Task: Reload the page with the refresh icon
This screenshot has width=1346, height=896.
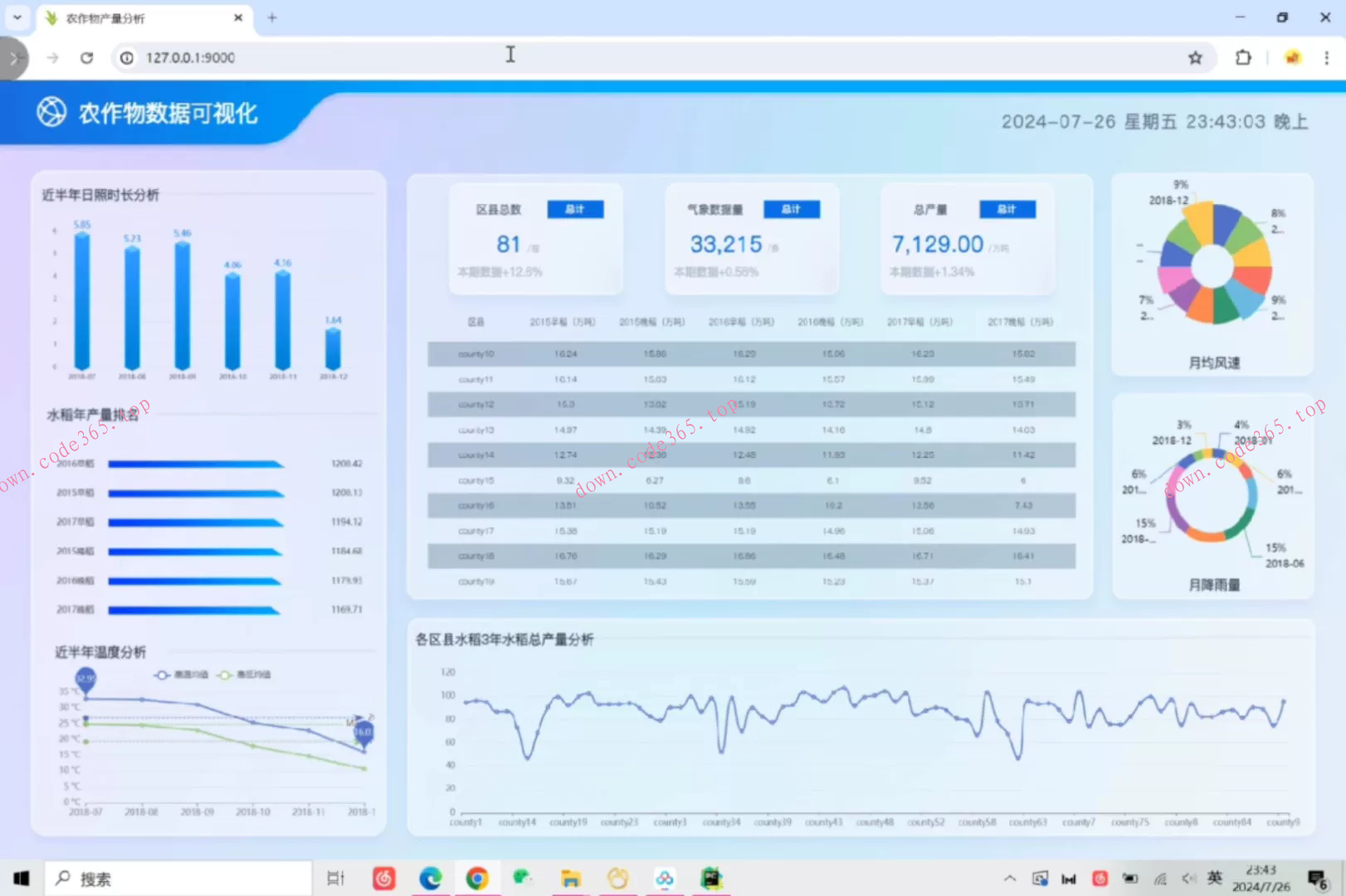Action: (x=86, y=57)
